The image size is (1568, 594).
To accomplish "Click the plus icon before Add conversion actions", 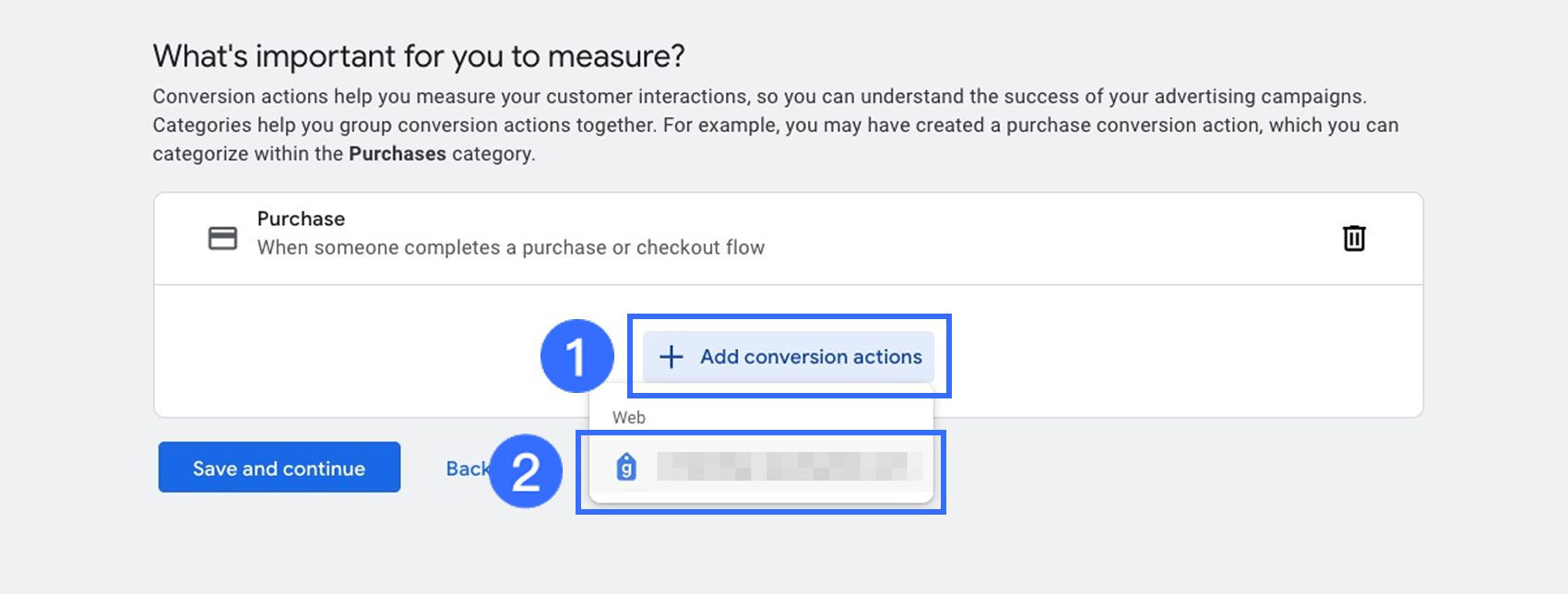I will (671, 357).
